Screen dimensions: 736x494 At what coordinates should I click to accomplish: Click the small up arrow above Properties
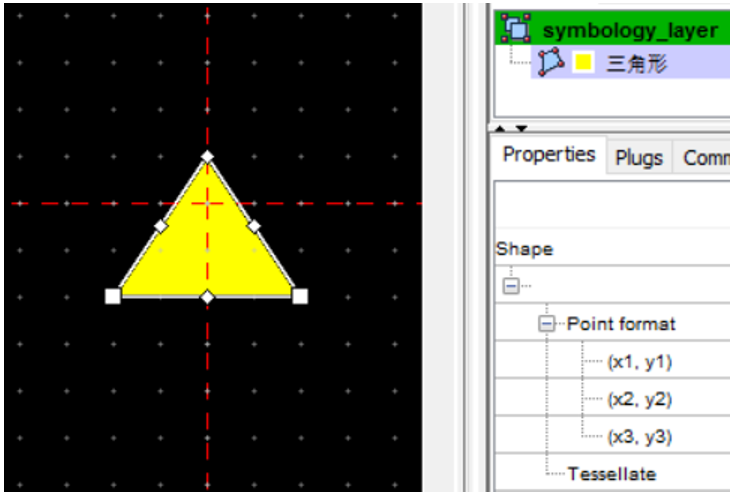pyautogui.click(x=500, y=129)
